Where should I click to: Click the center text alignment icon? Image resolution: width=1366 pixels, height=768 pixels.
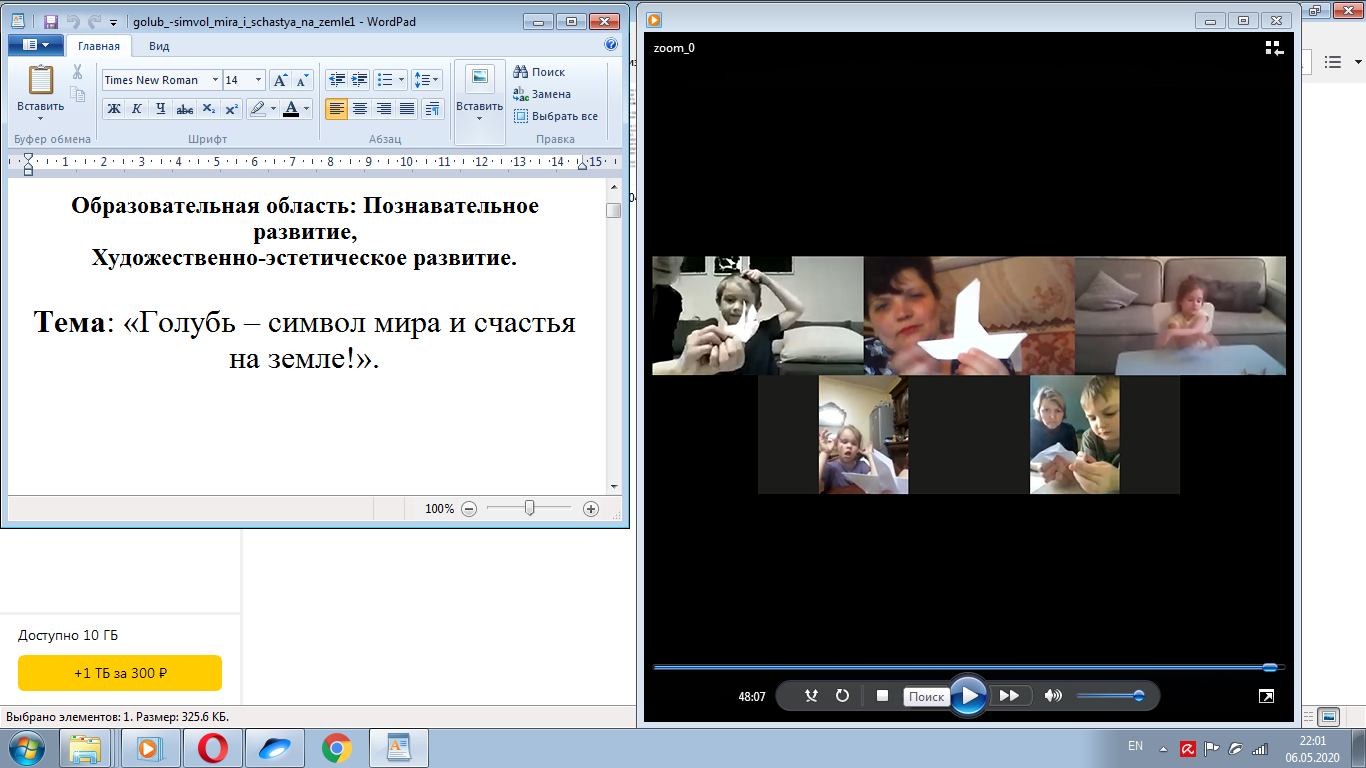coord(360,109)
